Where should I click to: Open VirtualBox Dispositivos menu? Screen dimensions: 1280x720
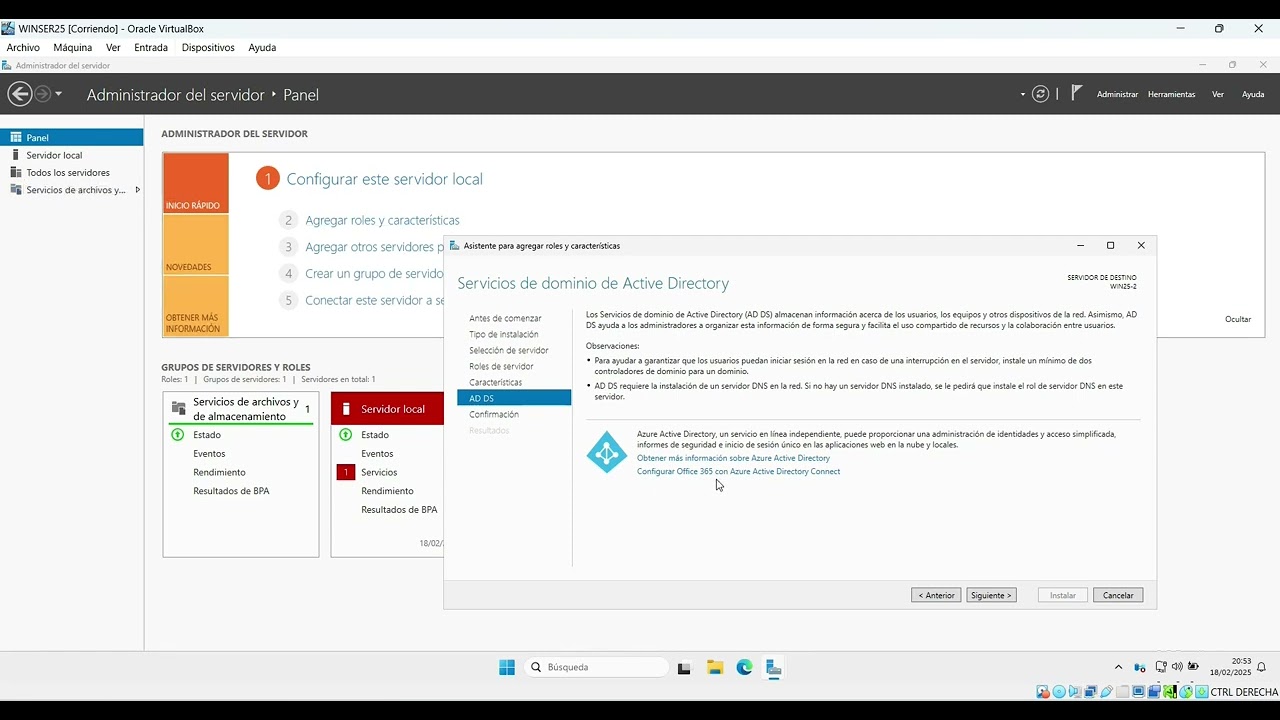click(x=208, y=47)
